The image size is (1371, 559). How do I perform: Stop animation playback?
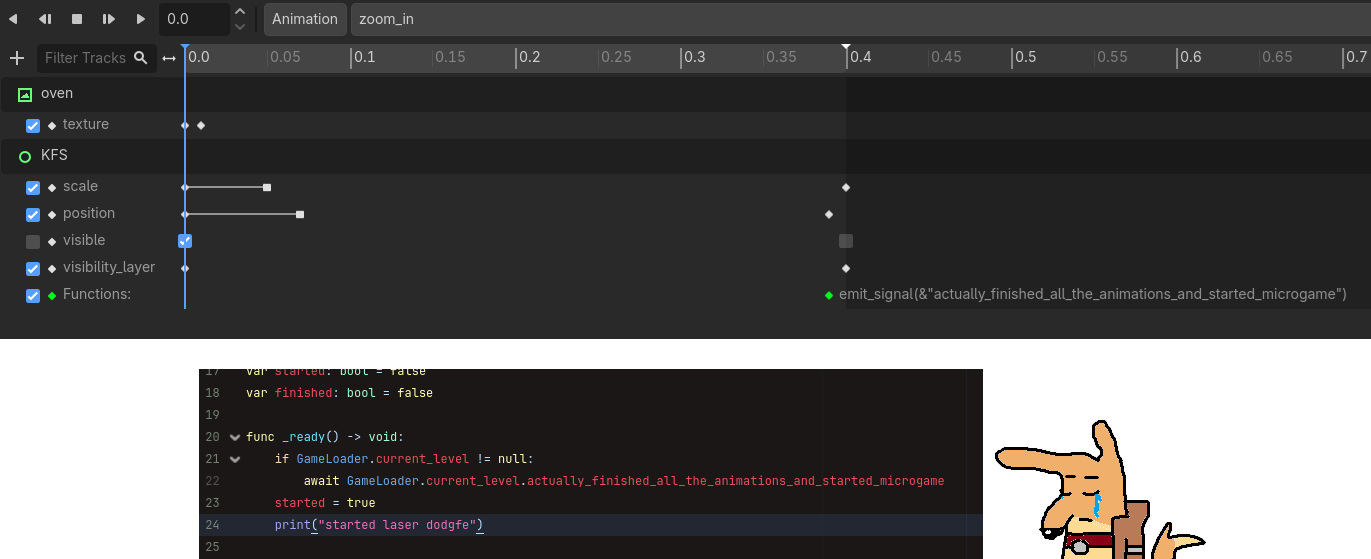coord(77,19)
